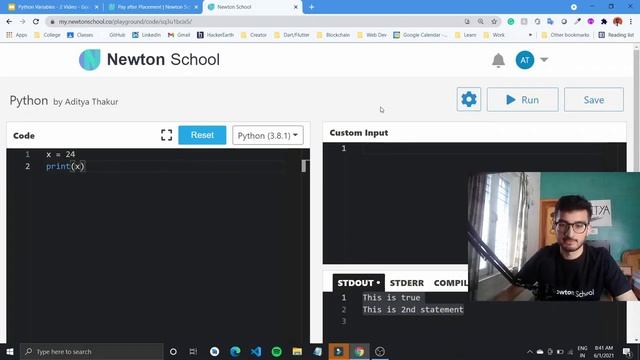Click code line 1 x = 24

60,154
